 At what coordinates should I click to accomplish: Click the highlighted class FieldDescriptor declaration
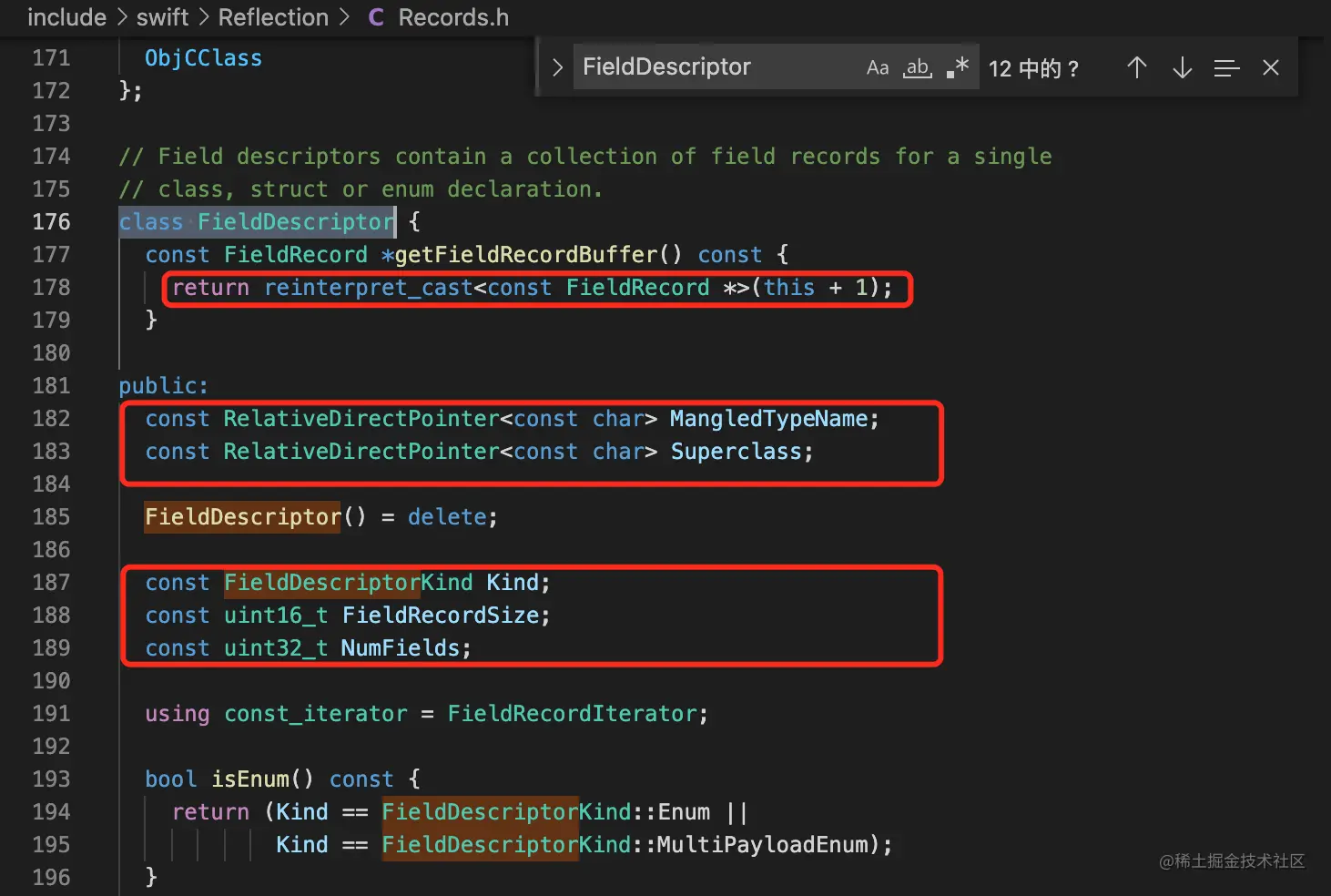point(257,222)
